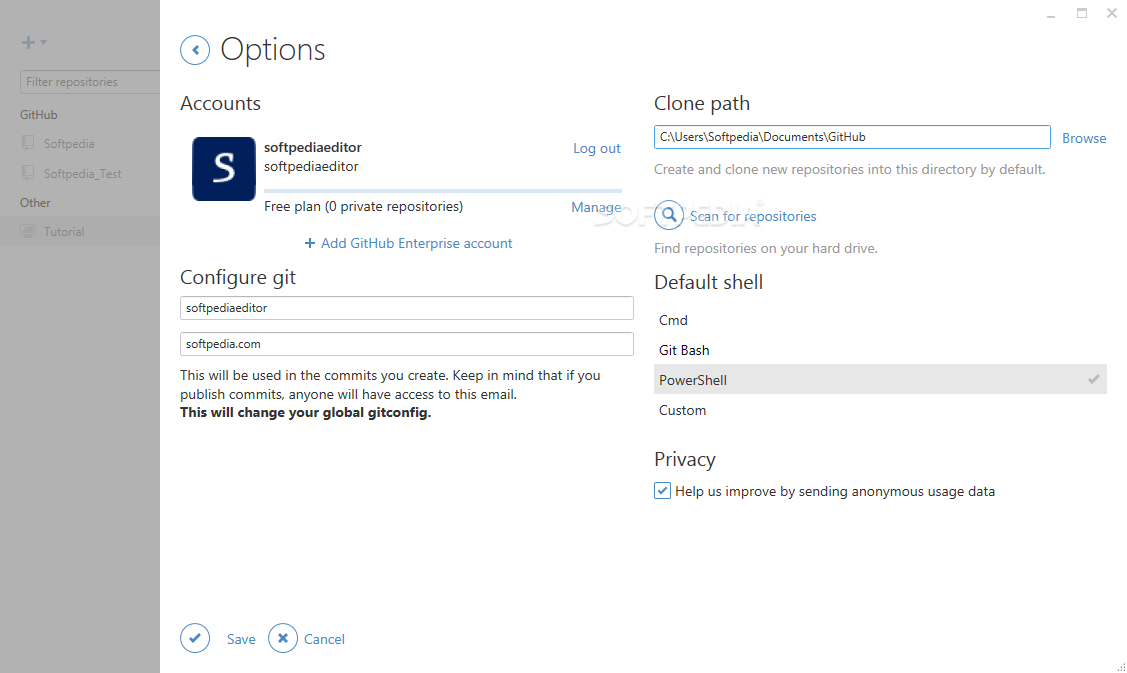Choose Git Bash as default shell
The width and height of the screenshot is (1127, 673).
880,350
